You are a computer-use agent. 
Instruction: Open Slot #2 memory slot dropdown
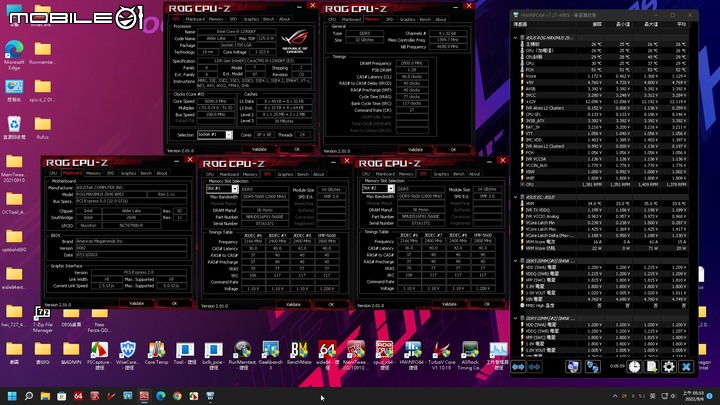click(x=378, y=188)
